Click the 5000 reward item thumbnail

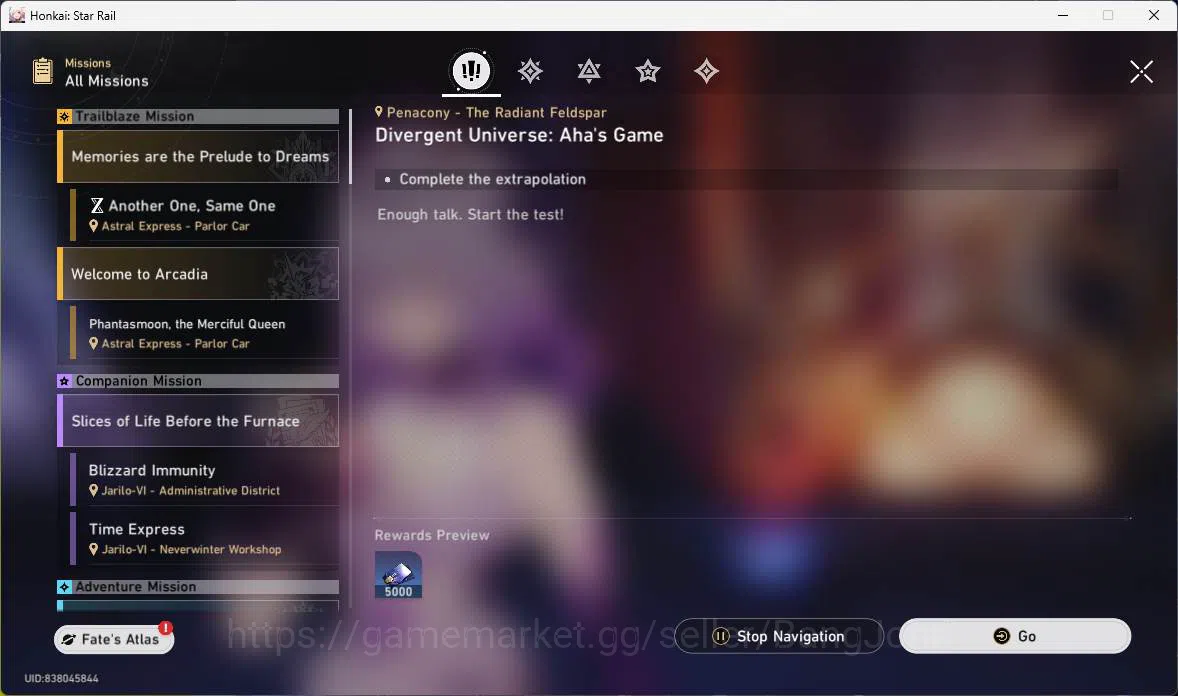398,575
